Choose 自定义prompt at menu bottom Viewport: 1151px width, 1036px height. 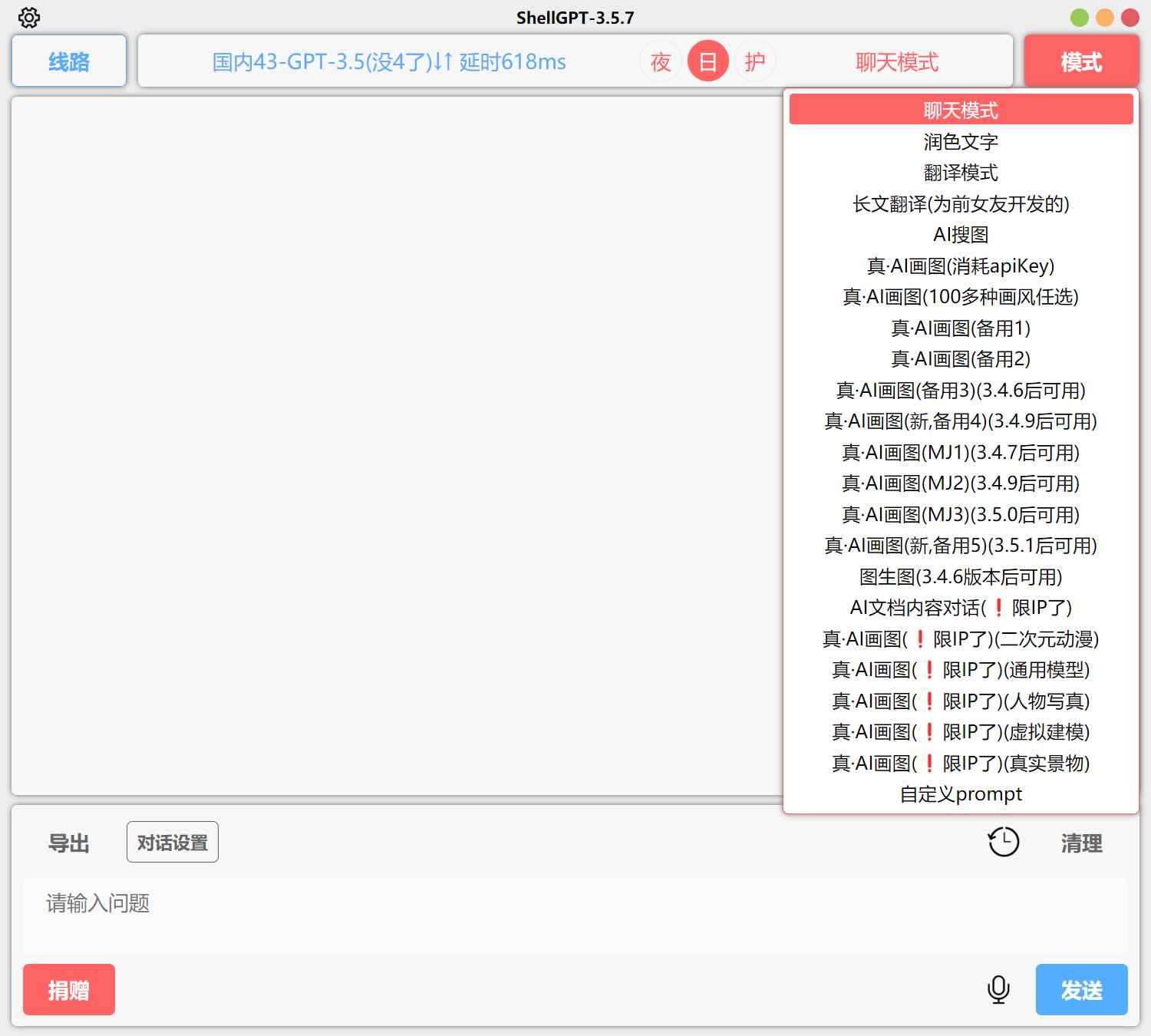coord(961,794)
